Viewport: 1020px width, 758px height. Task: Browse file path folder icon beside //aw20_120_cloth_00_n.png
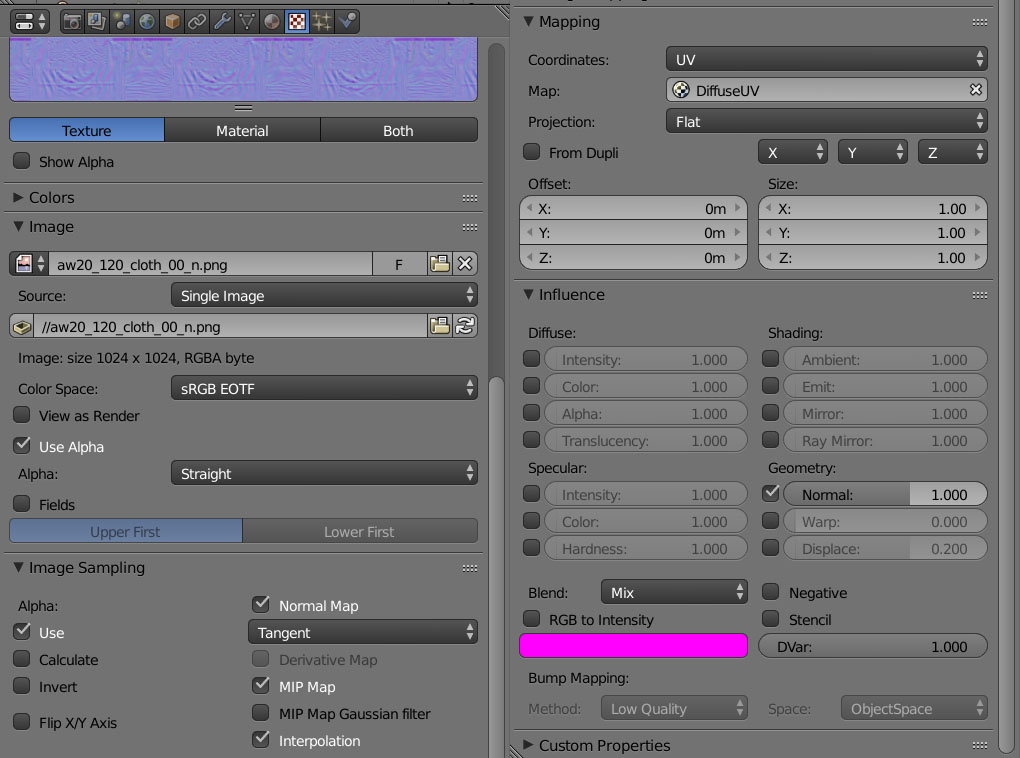(x=440, y=326)
